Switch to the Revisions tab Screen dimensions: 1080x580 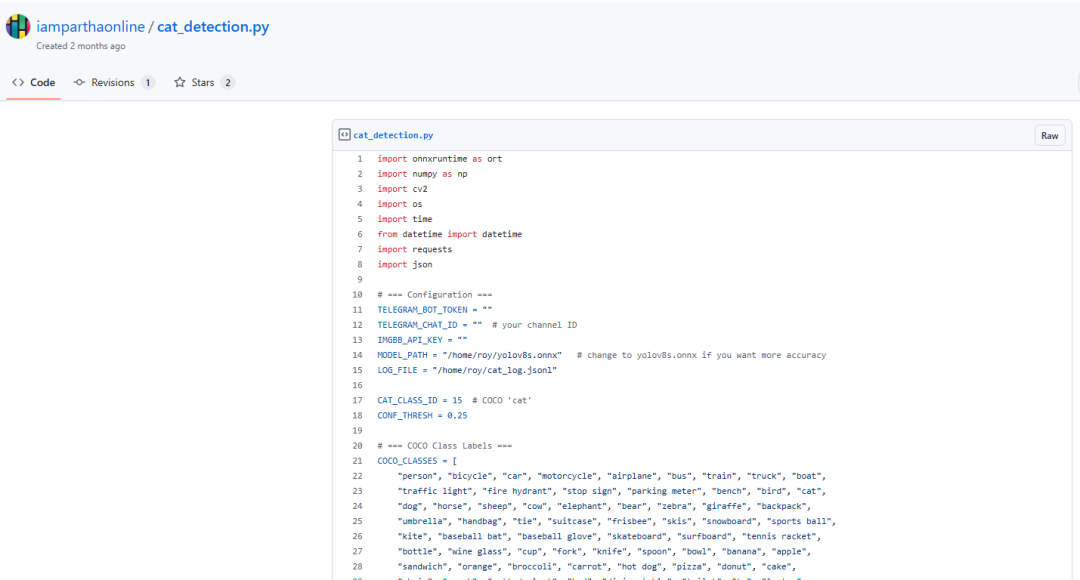(113, 83)
